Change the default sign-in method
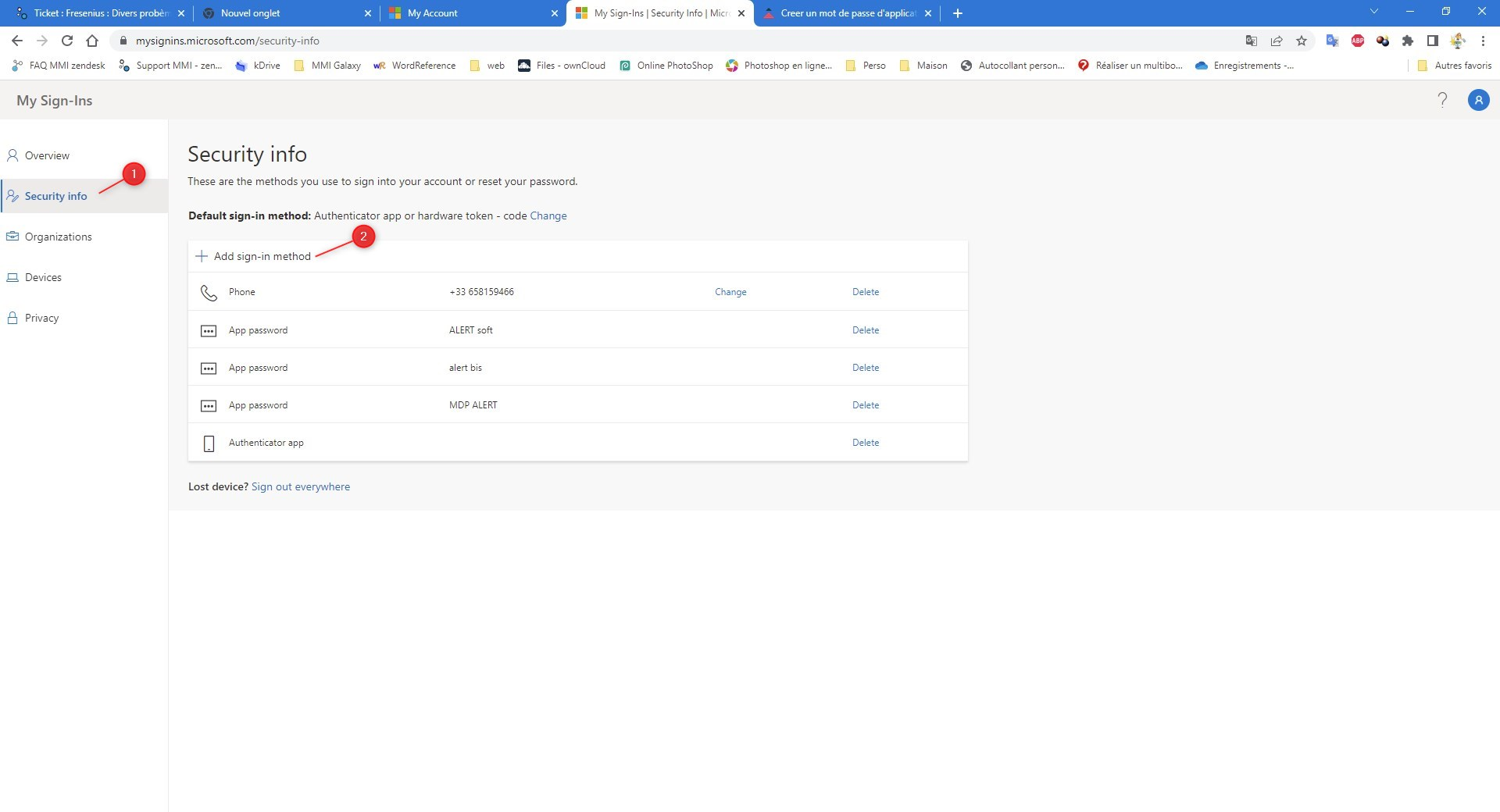Viewport: 1500px width, 812px height. (x=548, y=215)
